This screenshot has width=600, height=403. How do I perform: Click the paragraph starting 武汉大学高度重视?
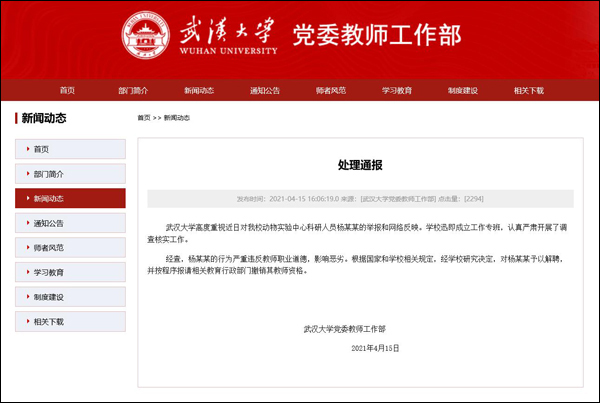(x=357, y=233)
